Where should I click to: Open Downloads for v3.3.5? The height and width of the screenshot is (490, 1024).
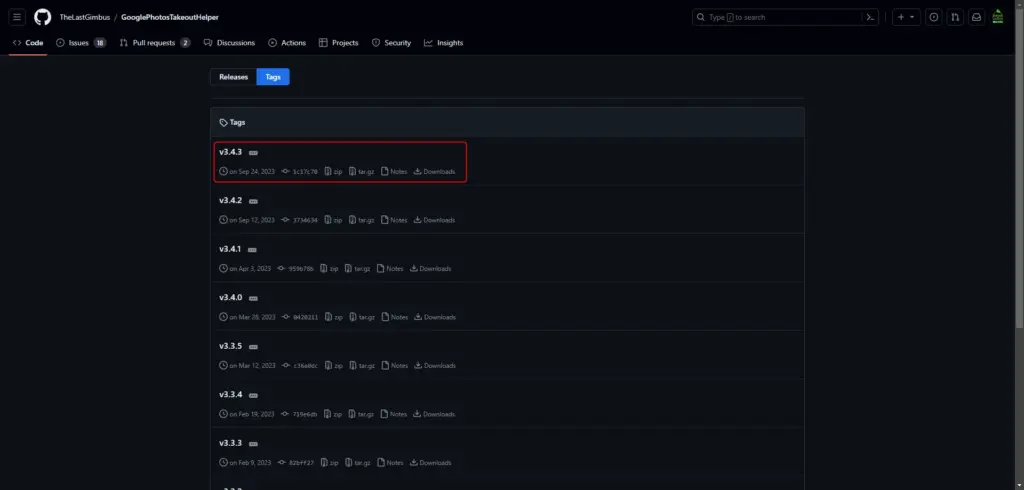[x=435, y=366]
